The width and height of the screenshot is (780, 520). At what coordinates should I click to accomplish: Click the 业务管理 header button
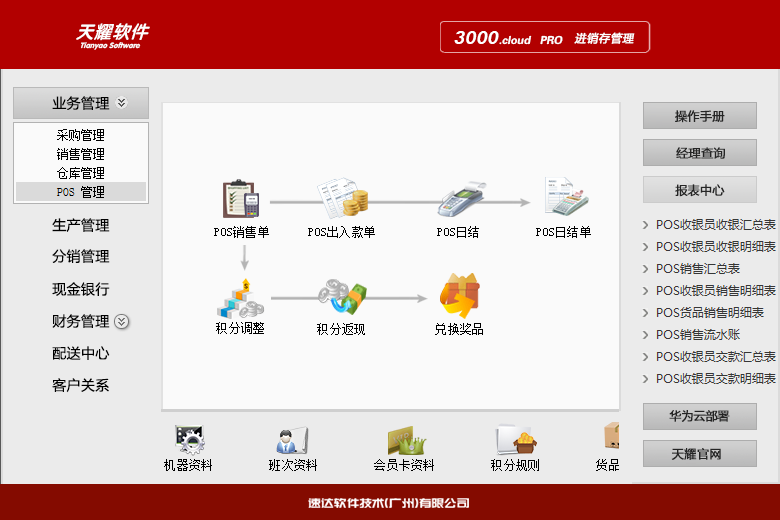(x=81, y=103)
